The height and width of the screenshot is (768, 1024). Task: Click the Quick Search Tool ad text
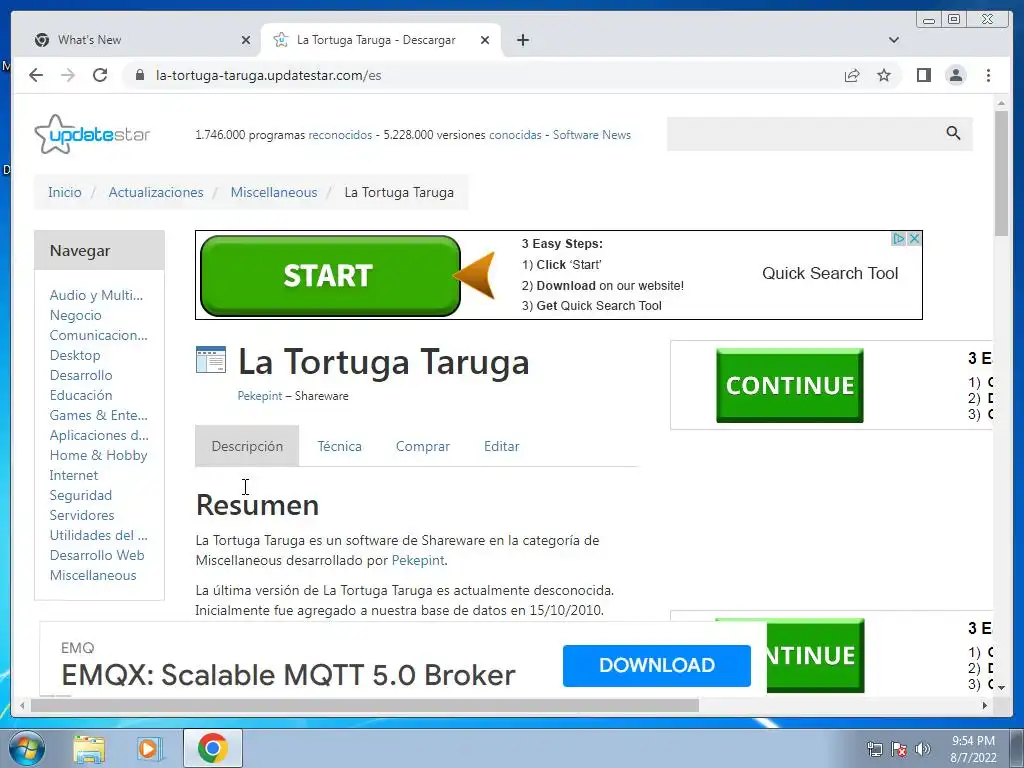coord(830,273)
